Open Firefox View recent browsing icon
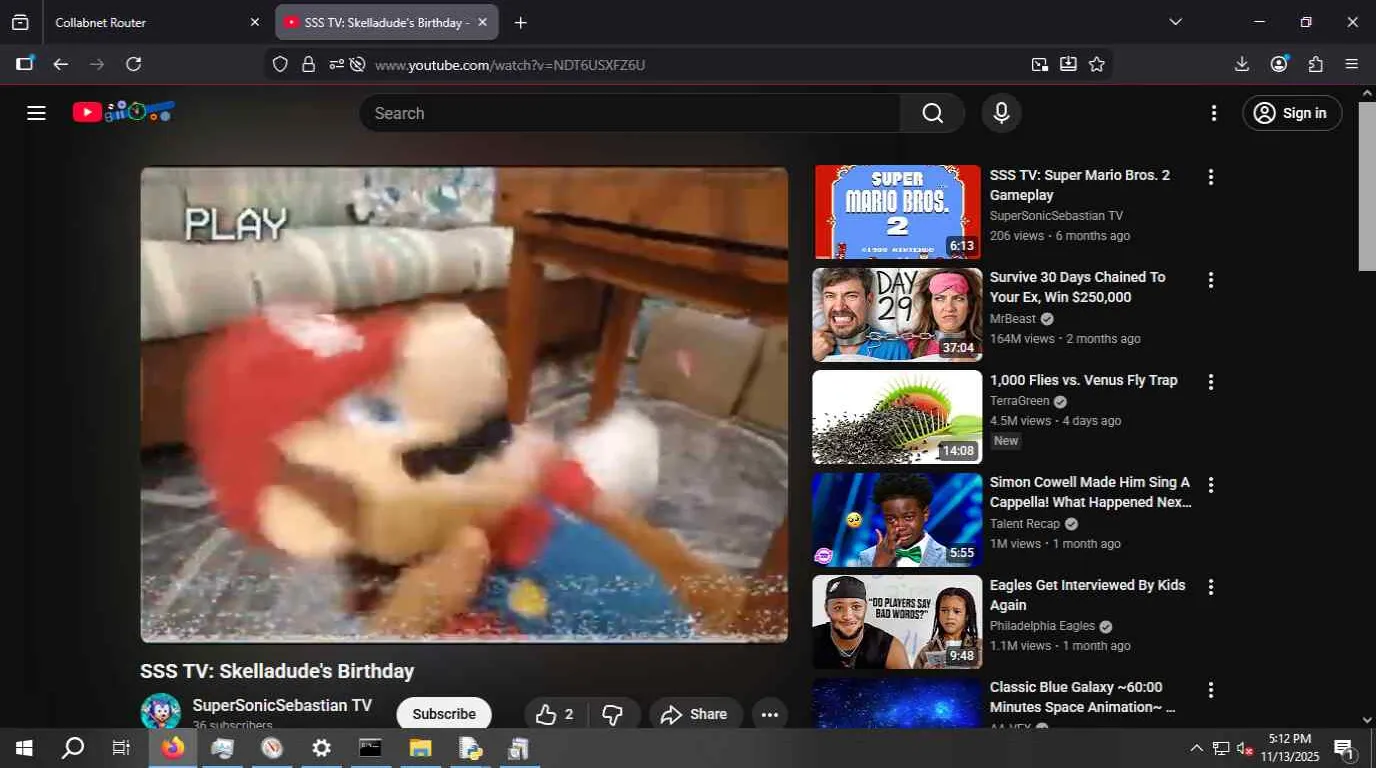 pos(20,22)
